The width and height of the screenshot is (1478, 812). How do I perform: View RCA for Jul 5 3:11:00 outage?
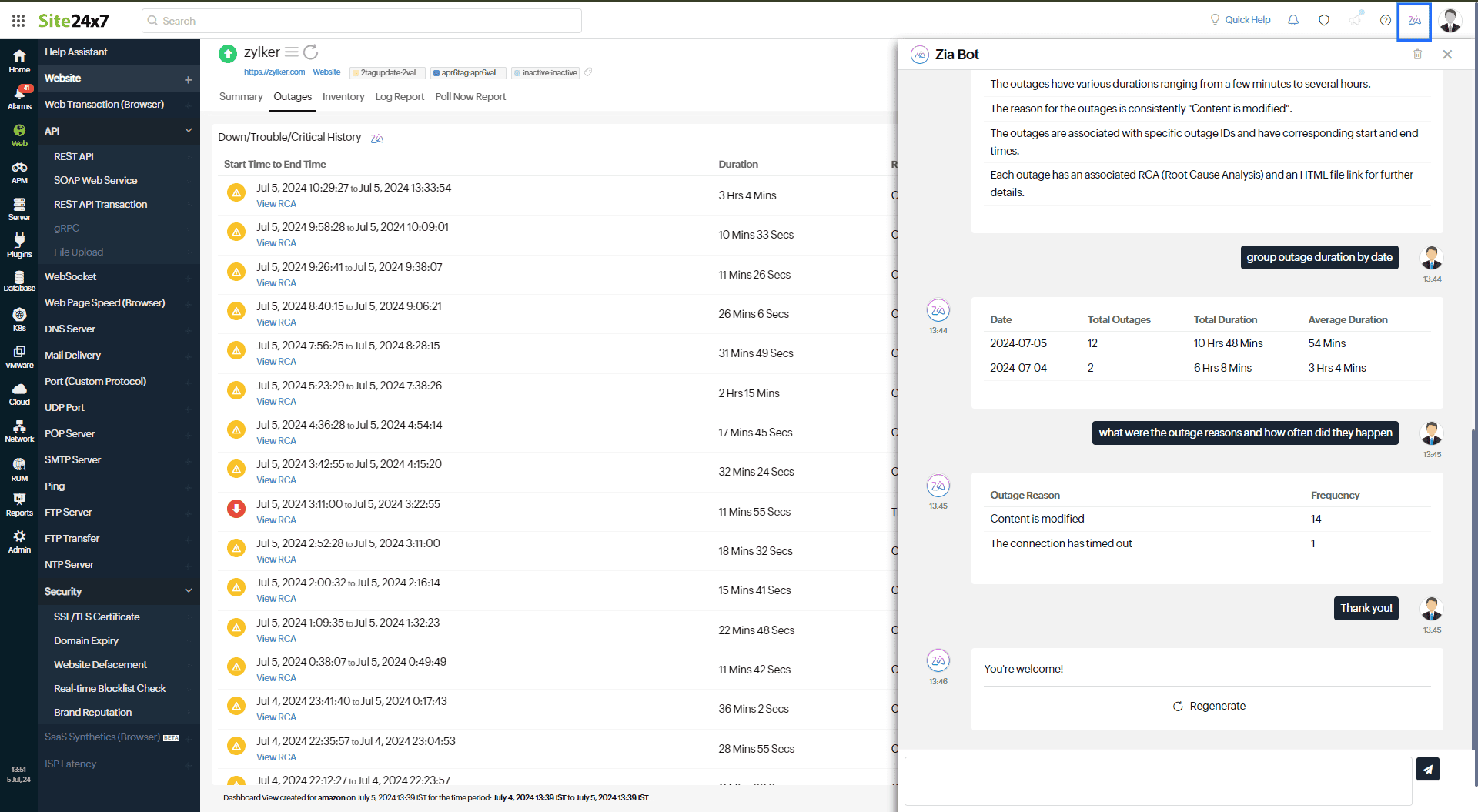pos(276,520)
